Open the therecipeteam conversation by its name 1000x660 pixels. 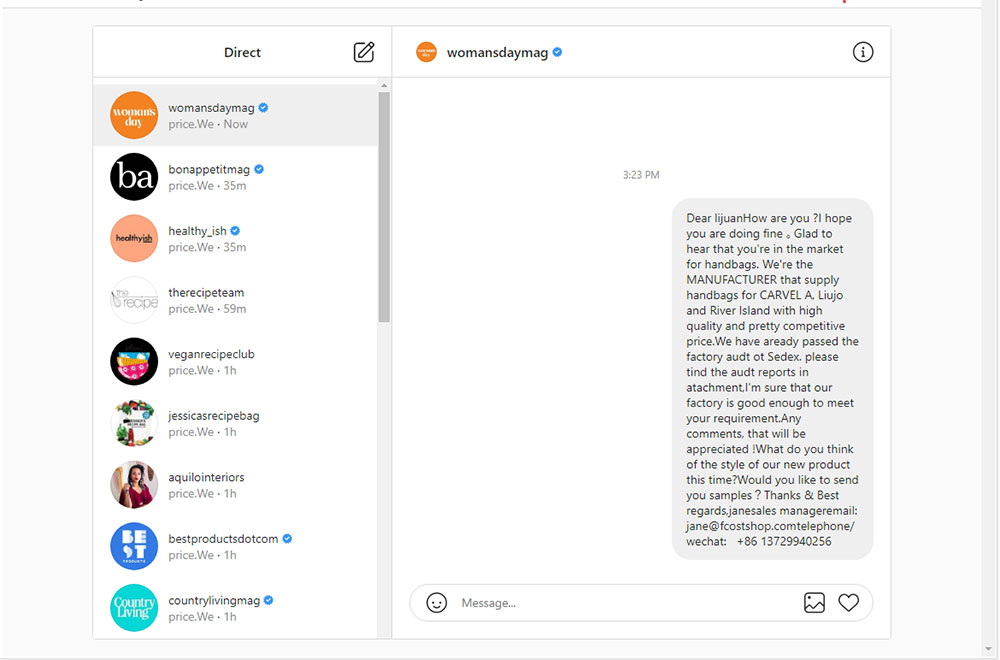click(206, 292)
